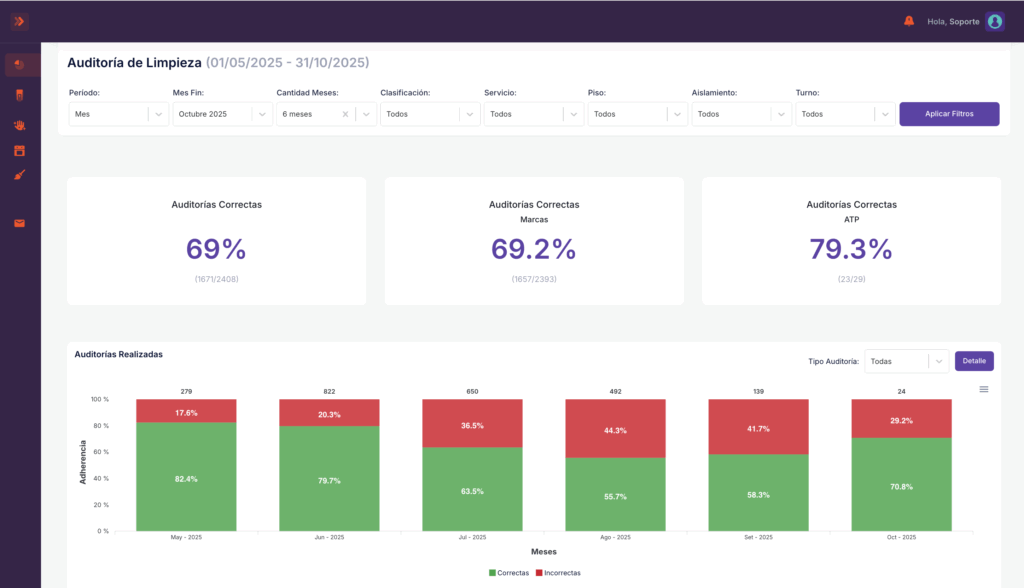Click the red 44.3% segment in Ago bar

615,429
